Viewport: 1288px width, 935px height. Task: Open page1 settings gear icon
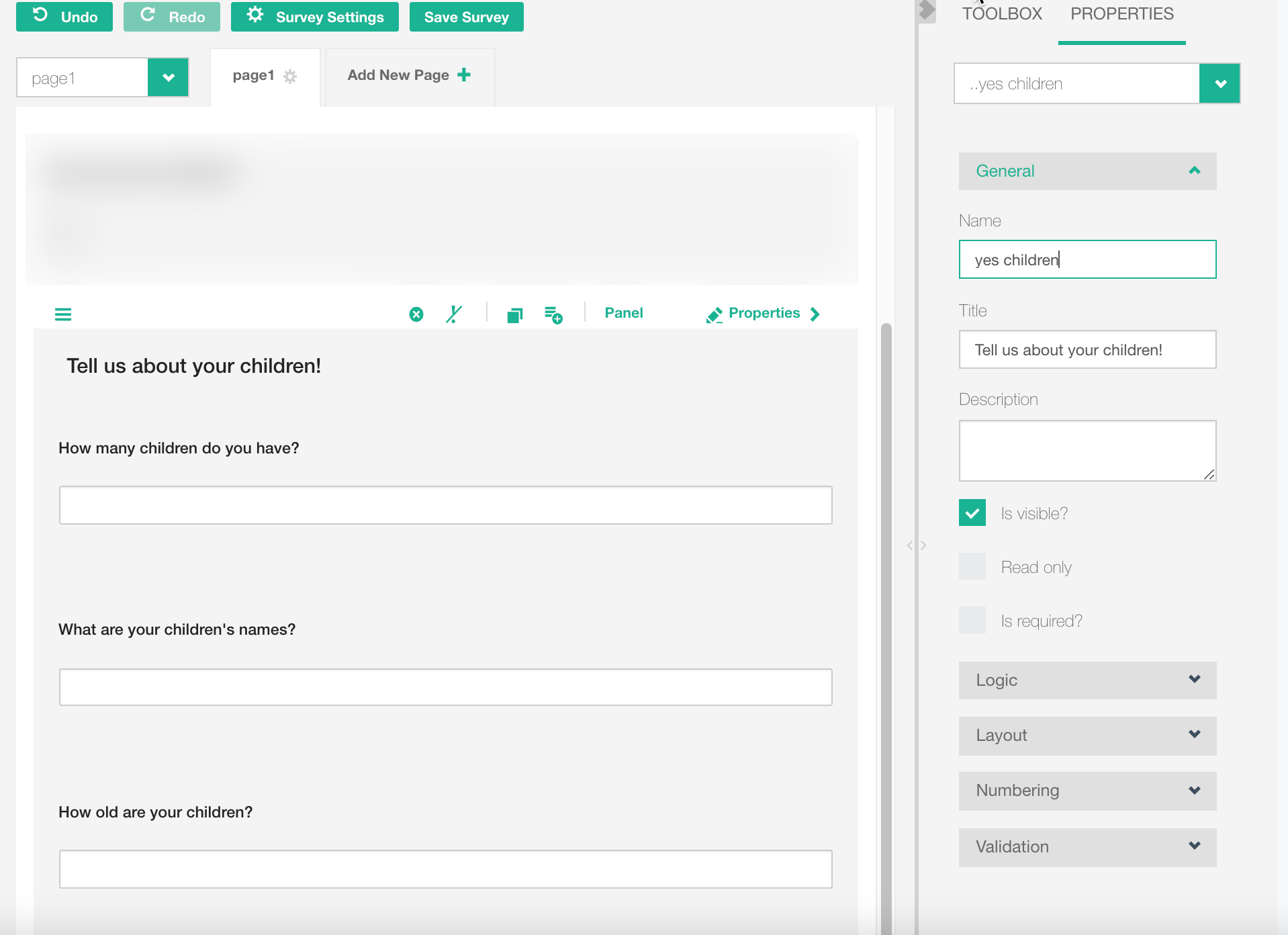[x=290, y=77]
